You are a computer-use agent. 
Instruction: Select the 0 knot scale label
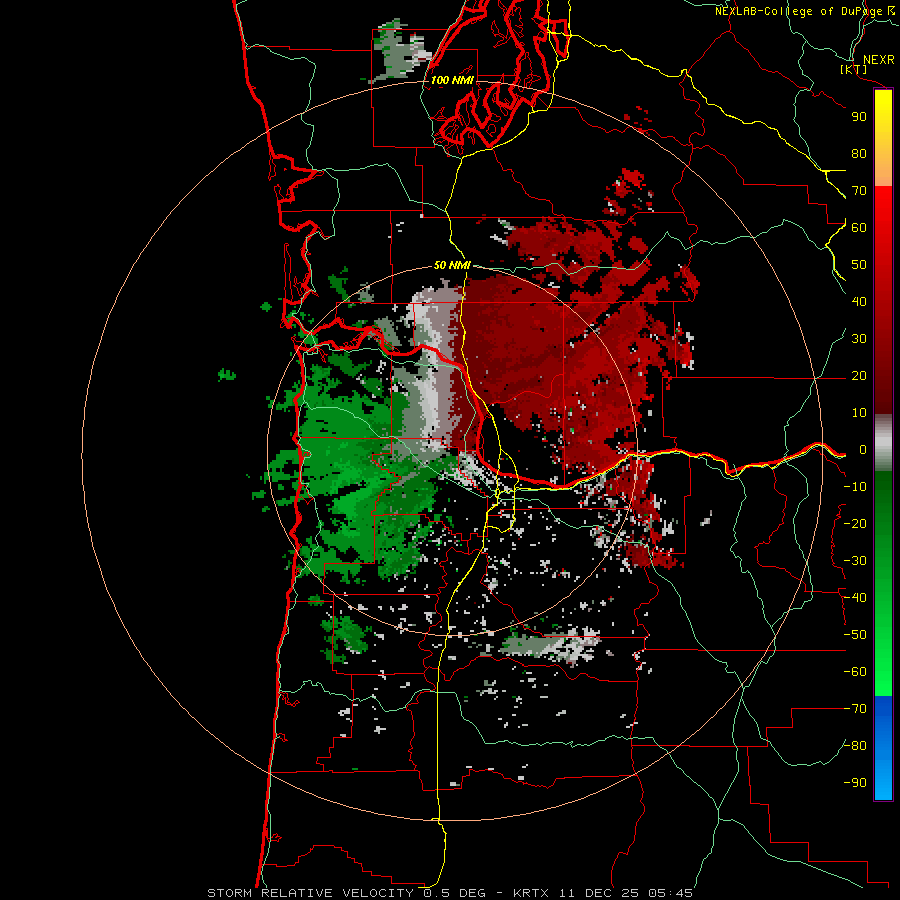[x=863, y=449]
